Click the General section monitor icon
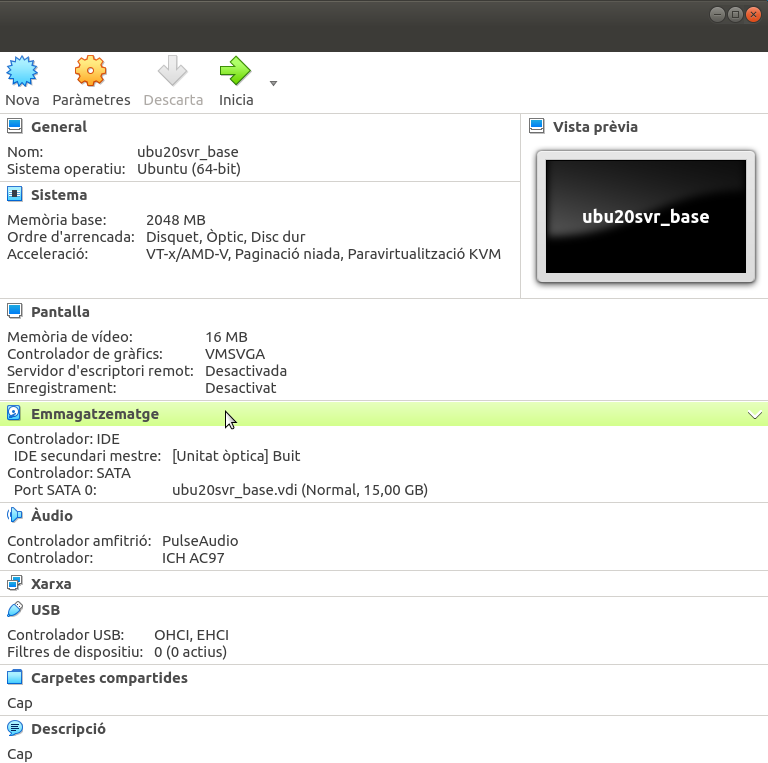 (15, 126)
